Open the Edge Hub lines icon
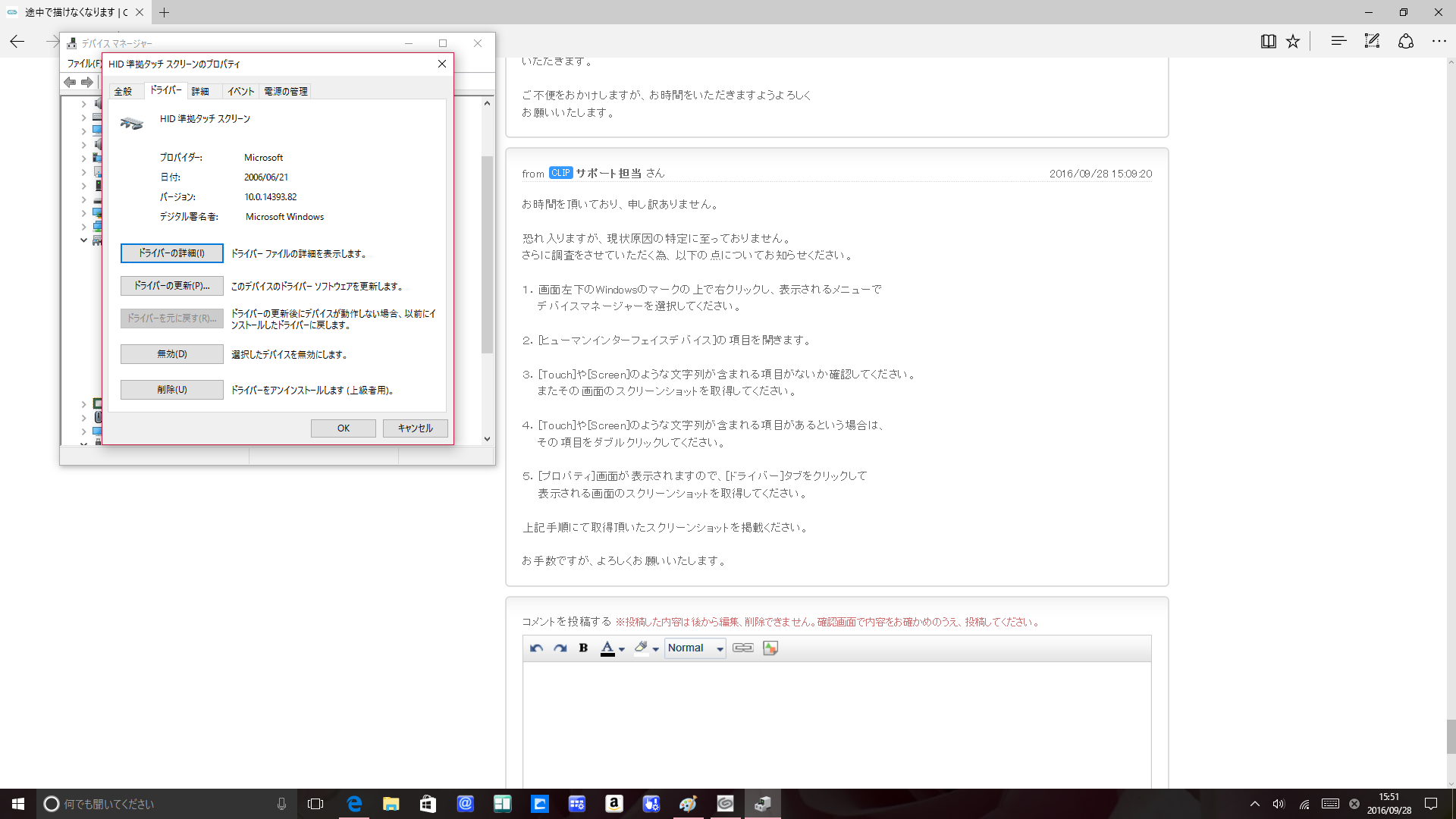The image size is (1456, 819). click(1338, 42)
